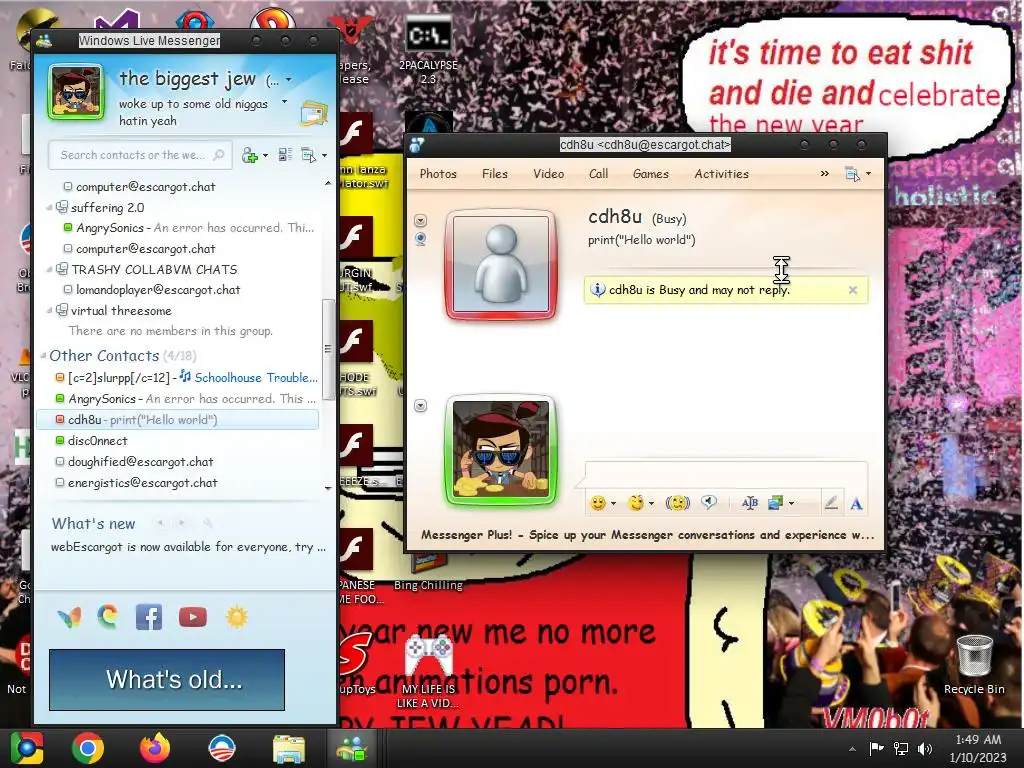Click webEscargot is now available news link

[x=188, y=547]
